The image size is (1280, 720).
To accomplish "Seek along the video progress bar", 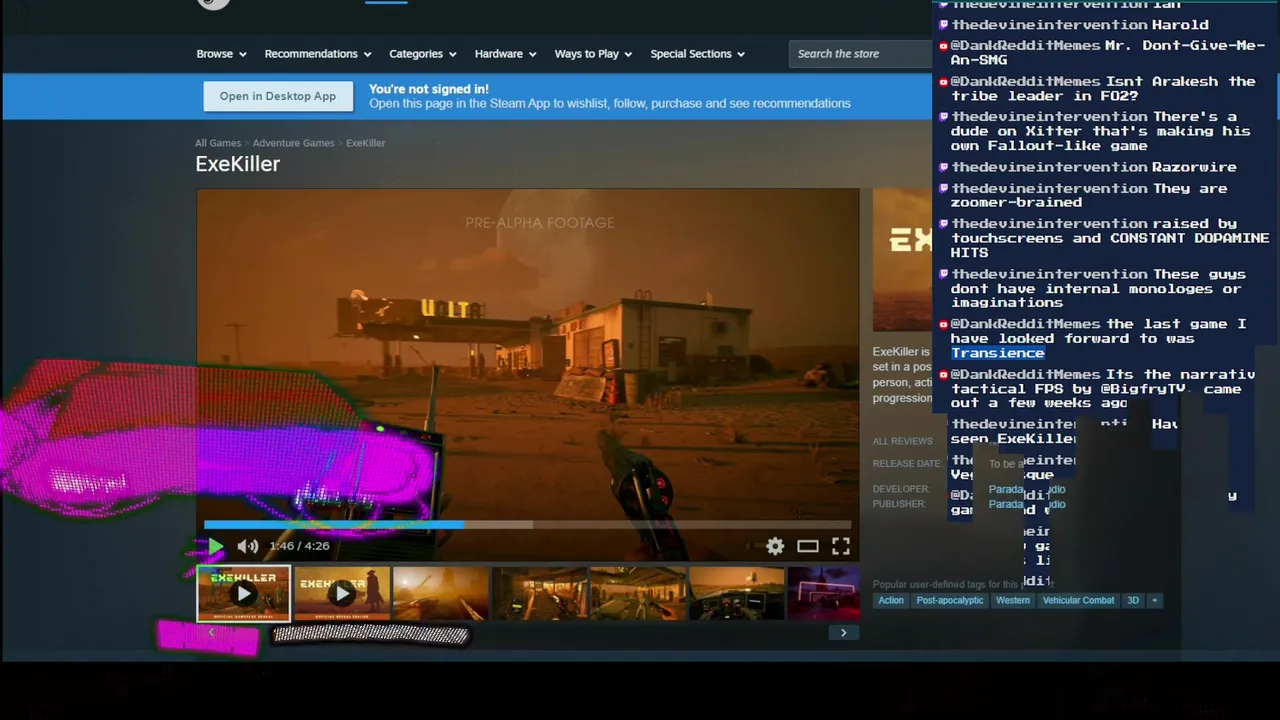I will [527, 524].
